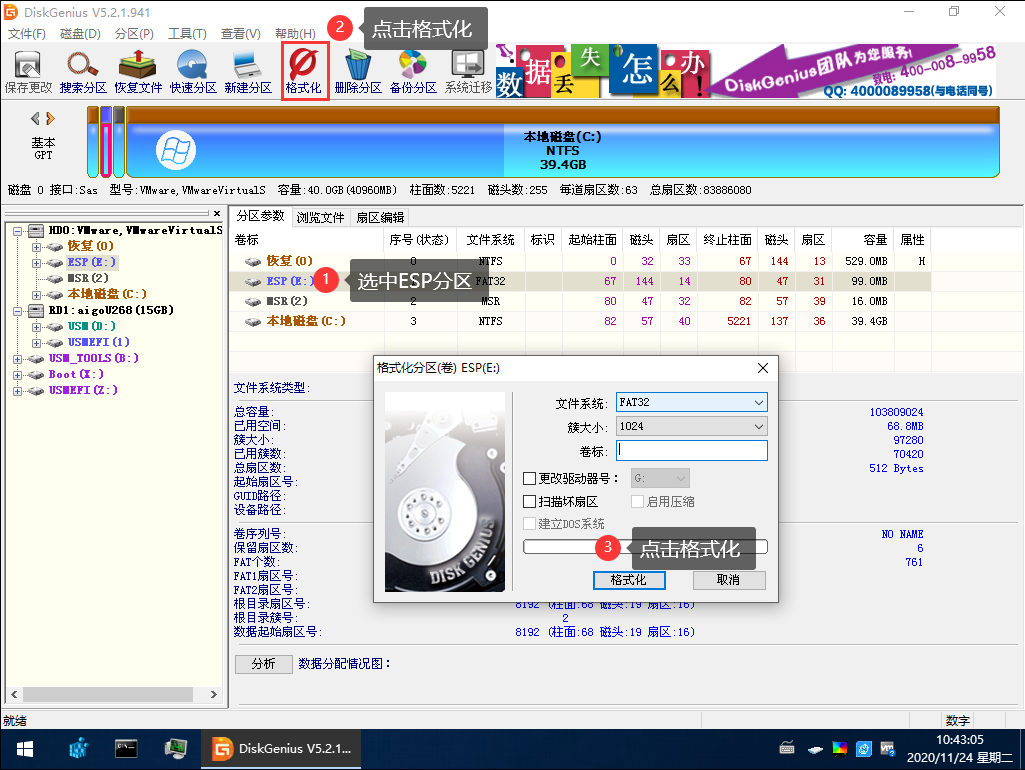Close the disk tree side panel
The image size is (1025, 770).
click(217, 213)
